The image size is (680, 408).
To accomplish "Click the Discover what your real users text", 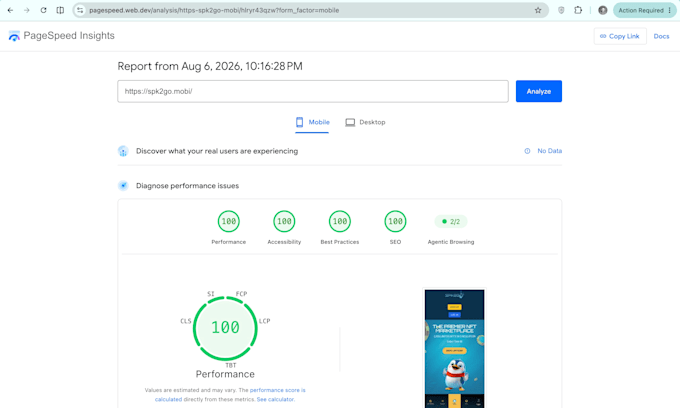I will coord(217,151).
